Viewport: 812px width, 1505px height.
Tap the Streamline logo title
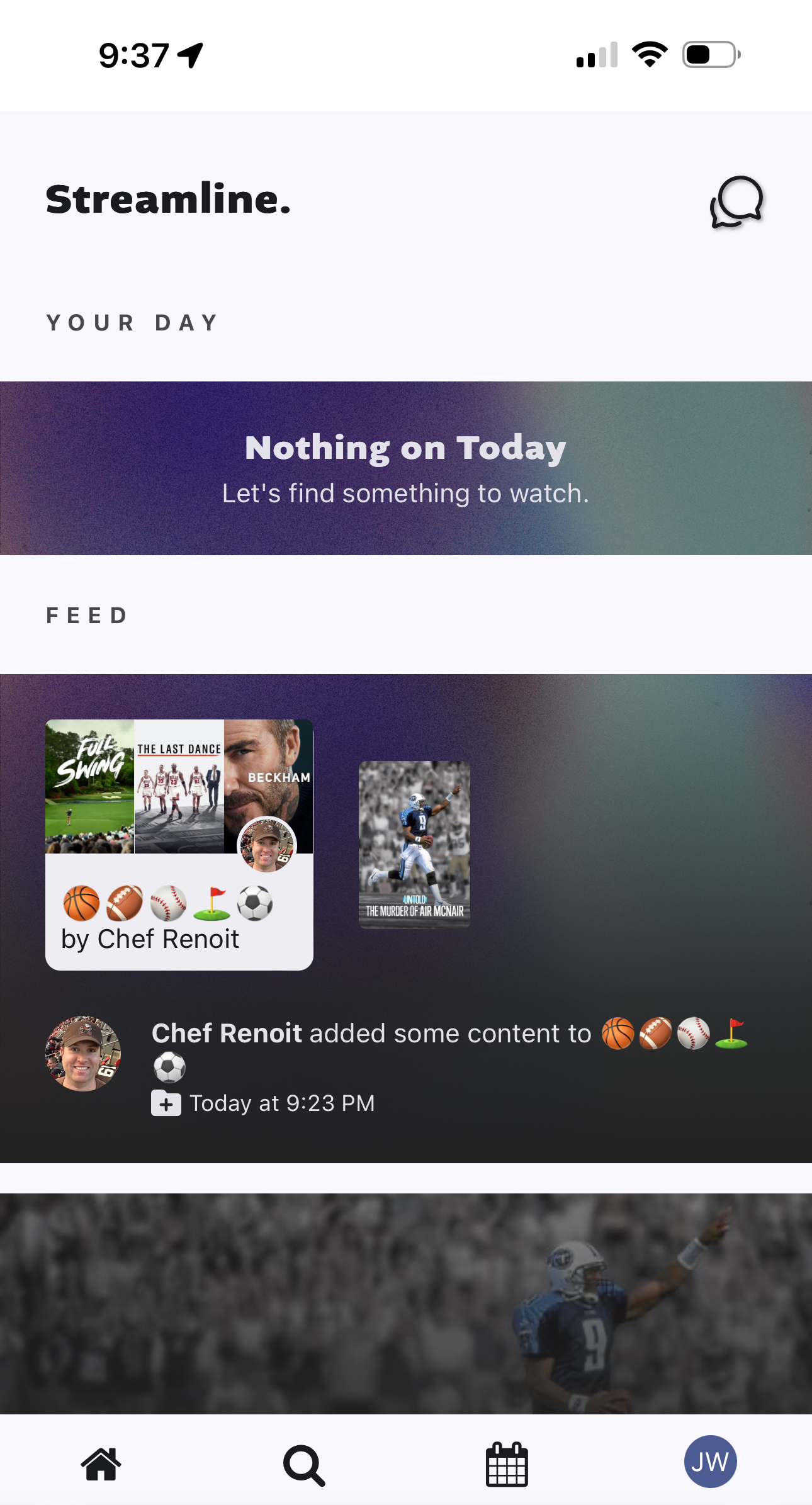[168, 200]
